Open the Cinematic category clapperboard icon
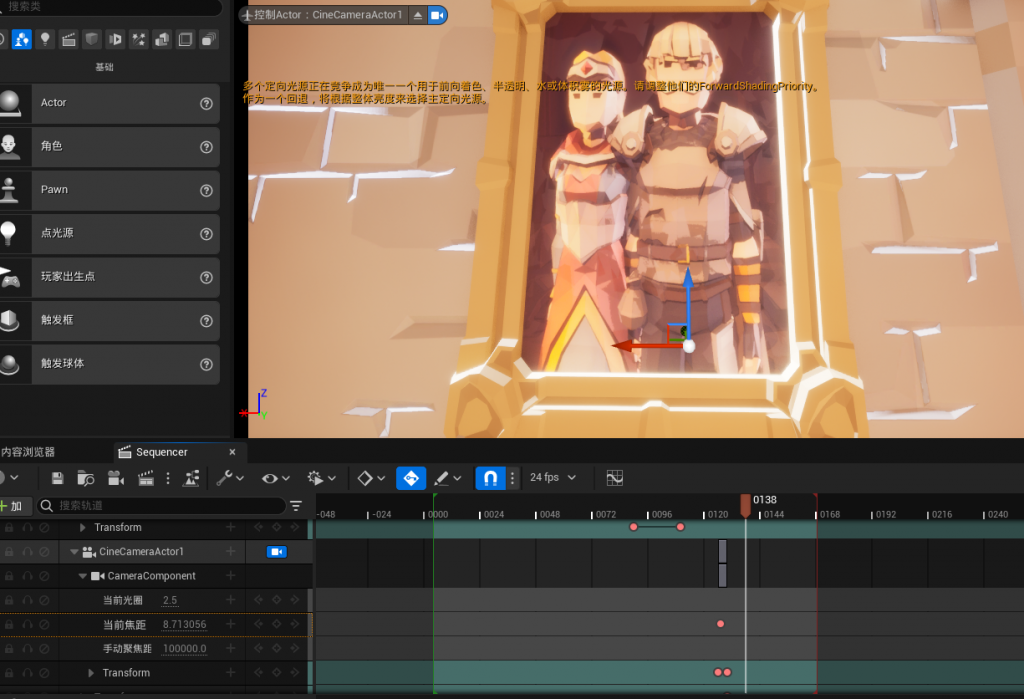1024x699 pixels. tap(69, 40)
